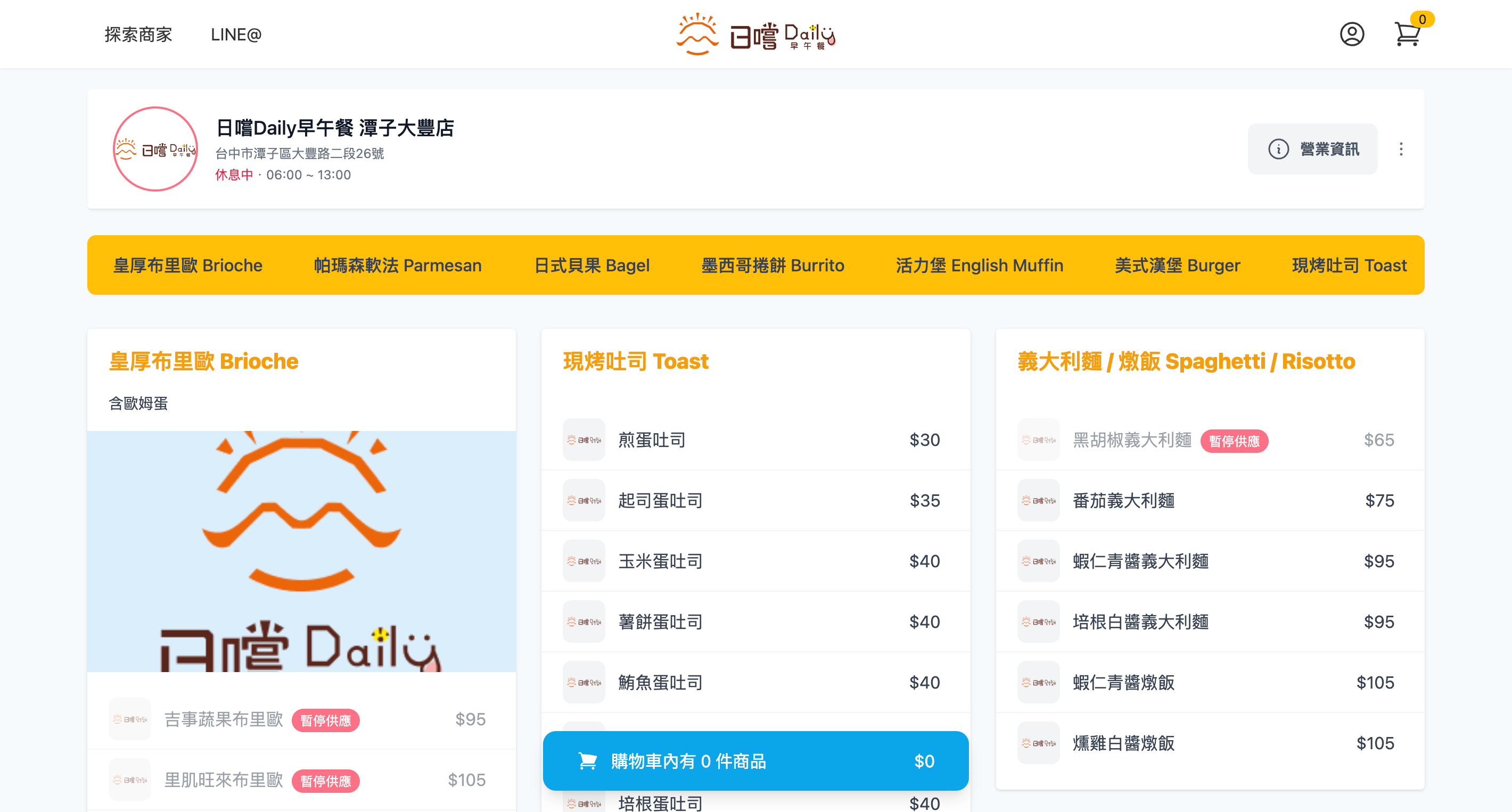Select the 墨西哥捲餅 Burrito category tab
The image size is (1512, 812).
pos(772,265)
